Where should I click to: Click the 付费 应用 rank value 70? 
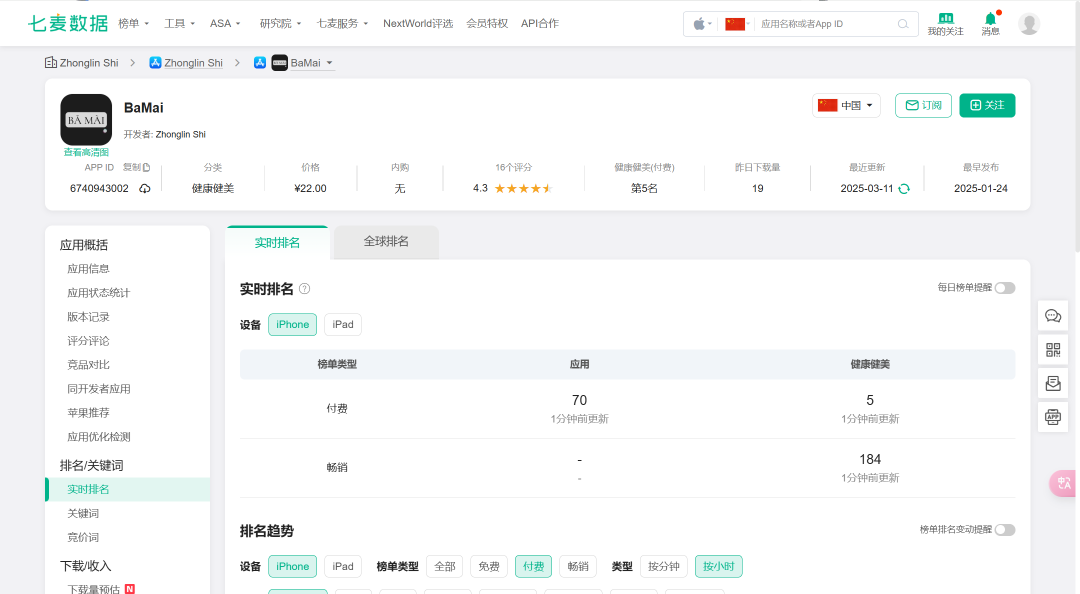[579, 400]
